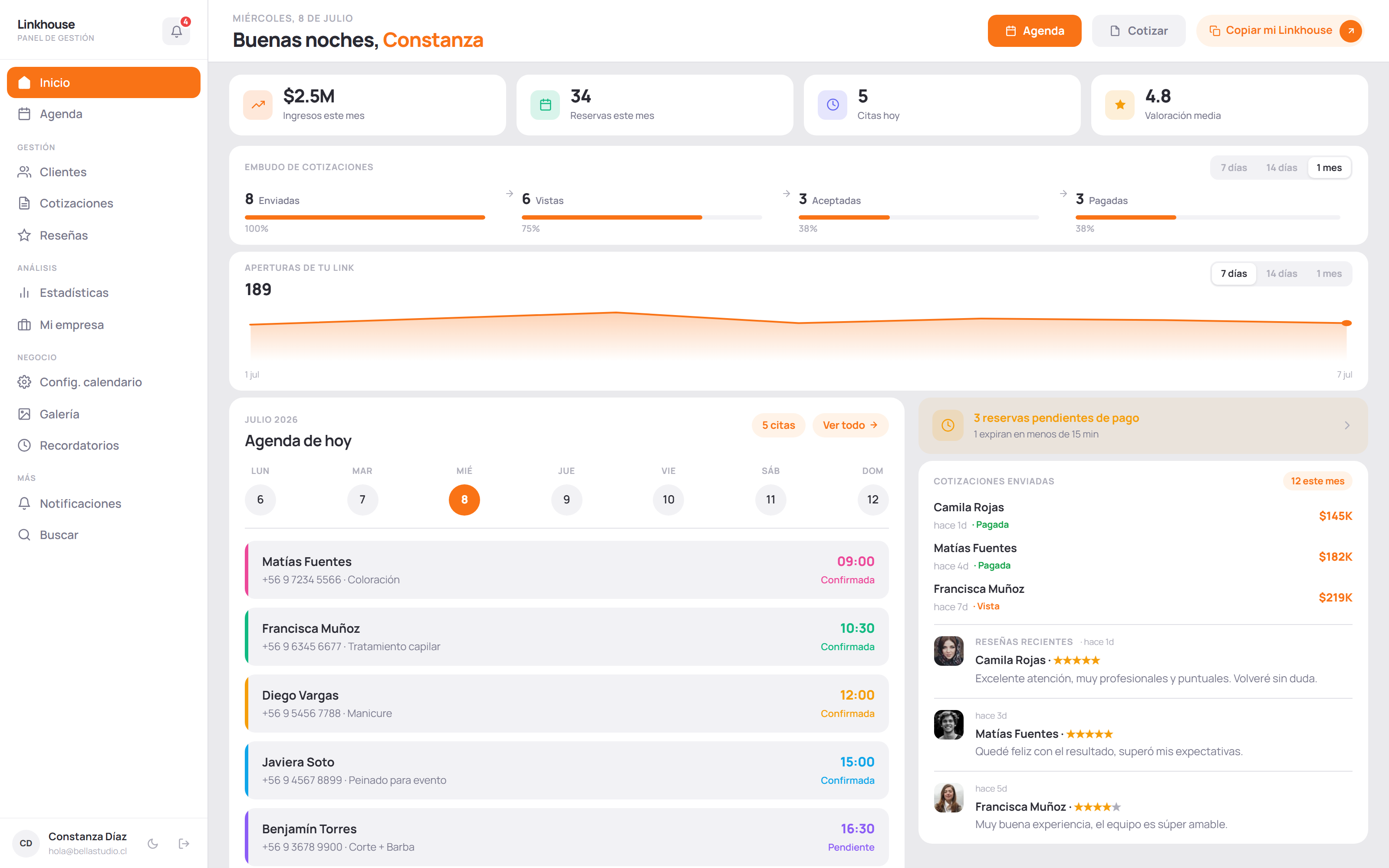The width and height of the screenshot is (1389, 868).
Task: Open Benjamín Torres 16:30 pending appointment
Action: 566,837
